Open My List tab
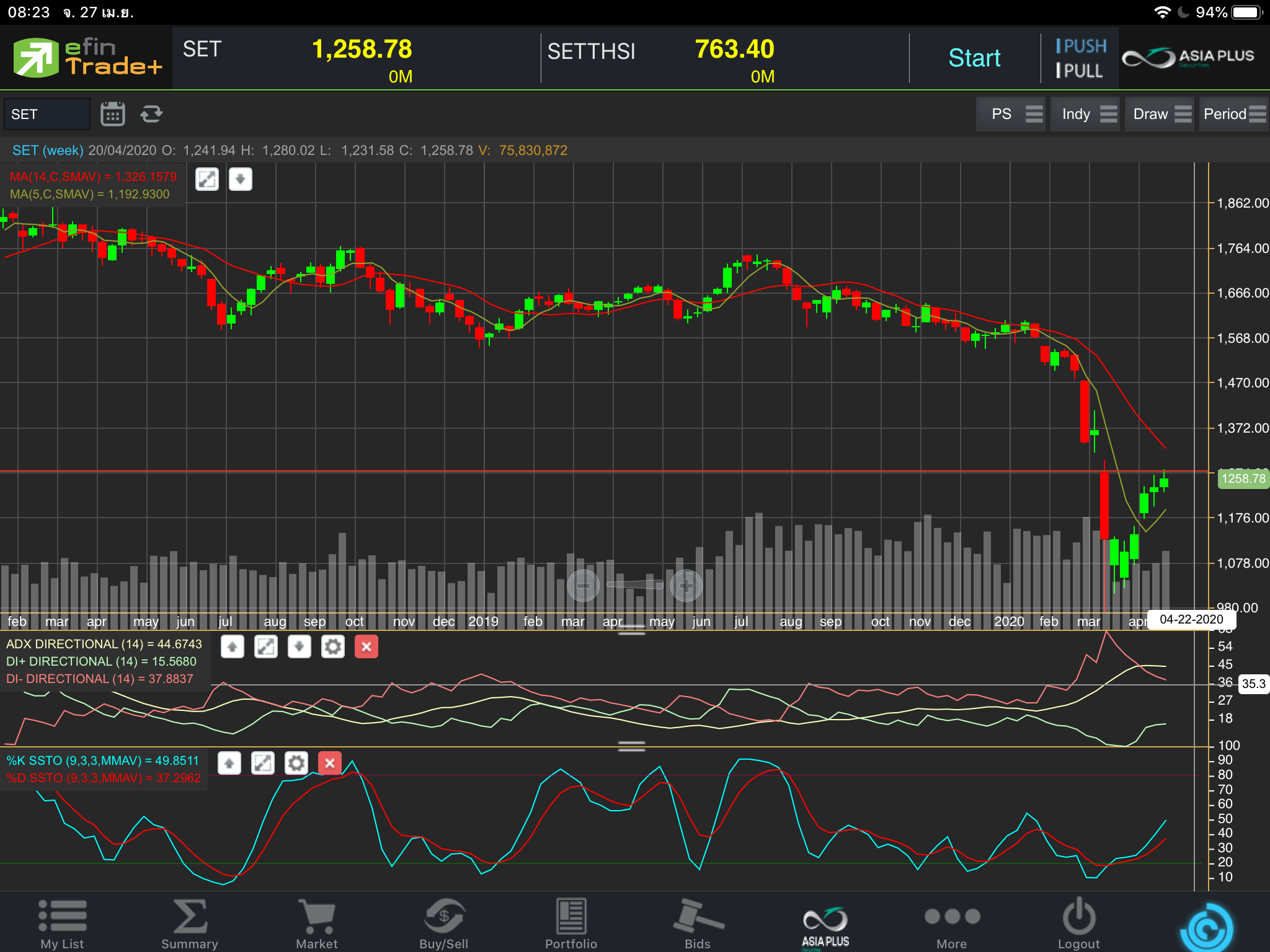1270x952 pixels. click(63, 923)
